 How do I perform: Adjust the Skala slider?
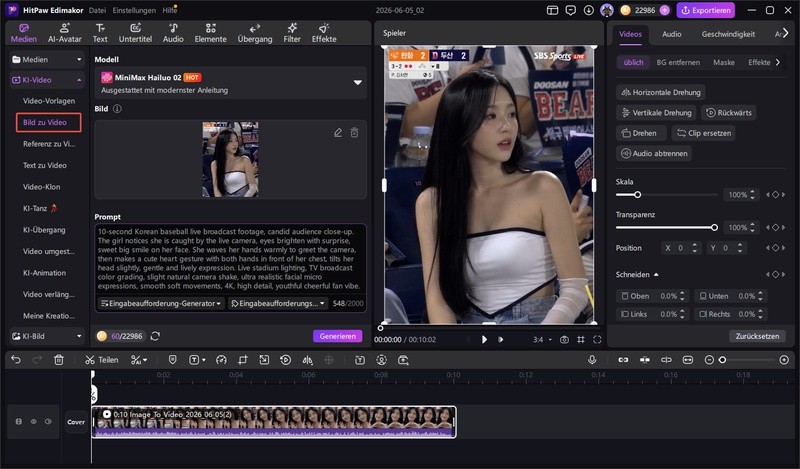pyautogui.click(x=666, y=194)
